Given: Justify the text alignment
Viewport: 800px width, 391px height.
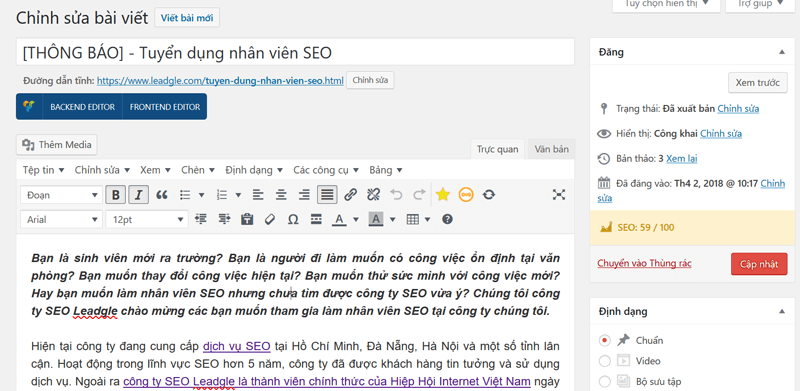Looking at the screenshot, I should [x=327, y=194].
